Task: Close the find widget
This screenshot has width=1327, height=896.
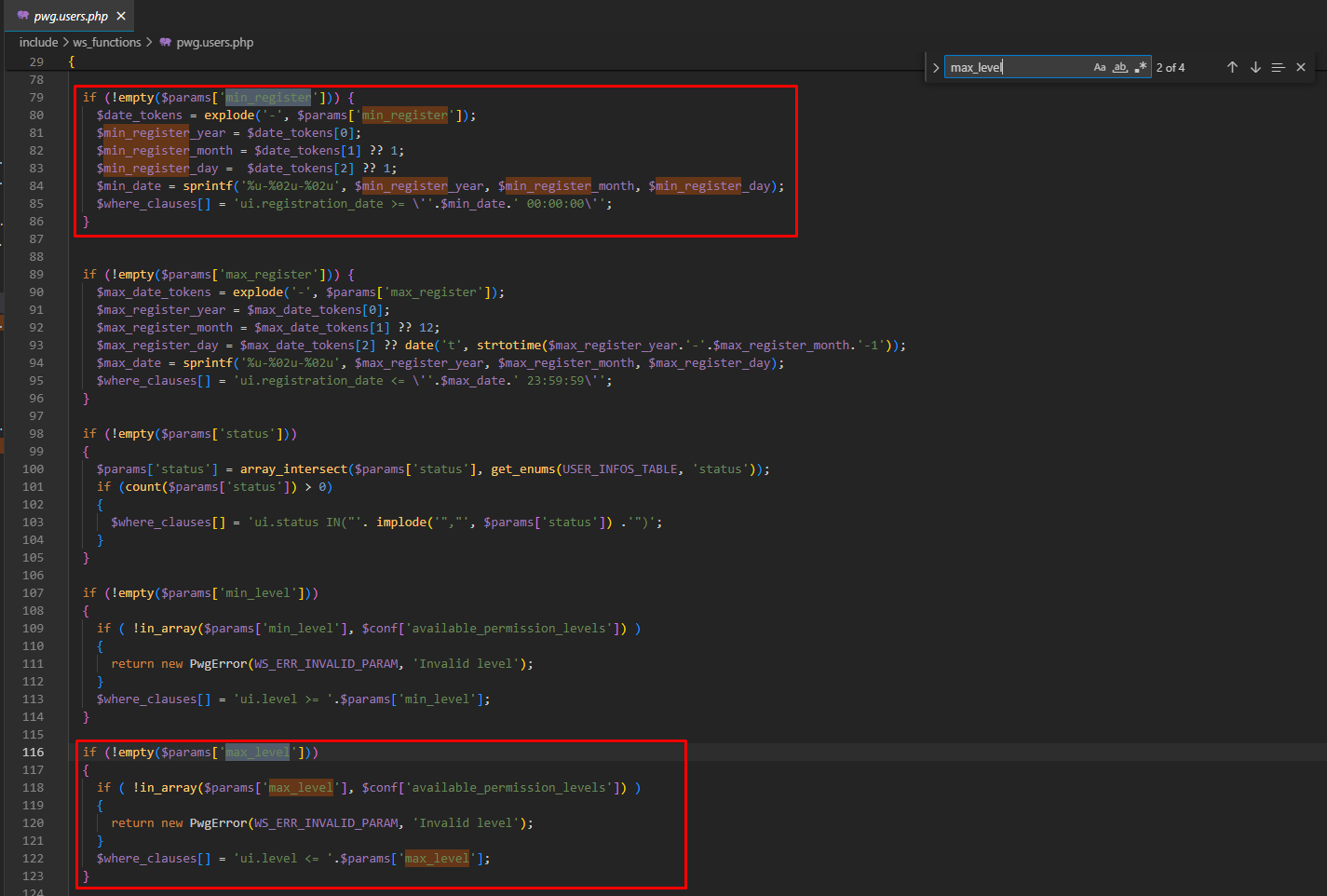Action: coord(1301,67)
